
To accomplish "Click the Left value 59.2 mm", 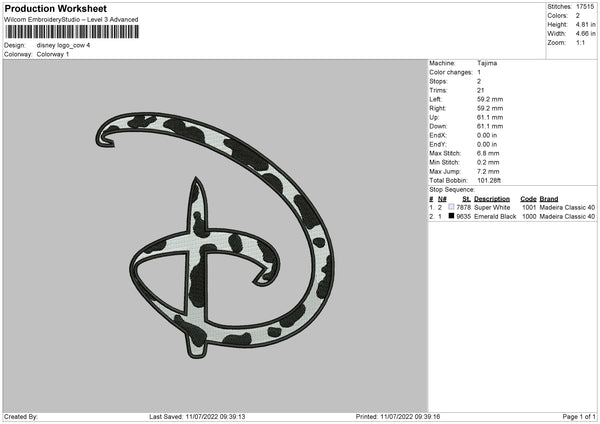I will pos(490,99).
